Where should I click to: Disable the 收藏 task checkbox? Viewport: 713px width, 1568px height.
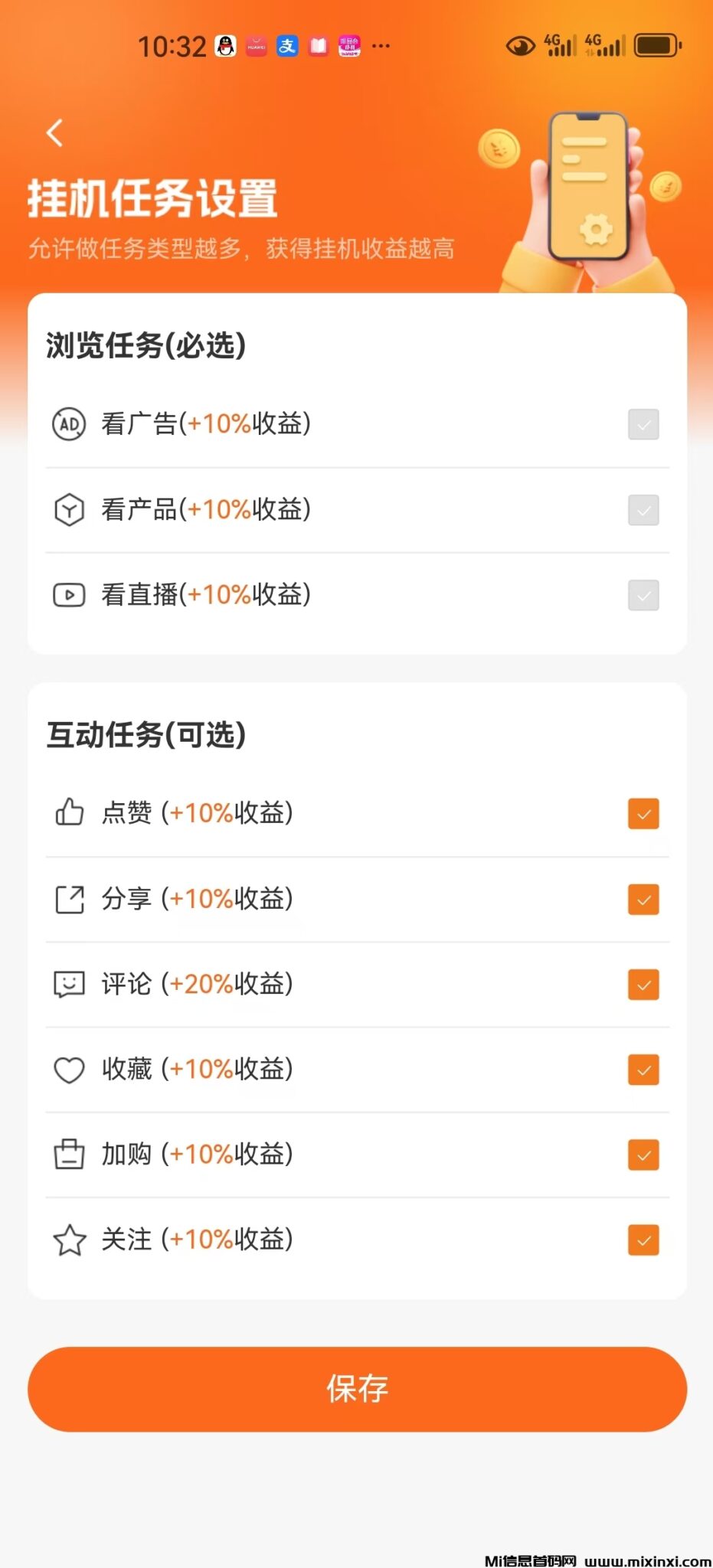pyautogui.click(x=643, y=1070)
